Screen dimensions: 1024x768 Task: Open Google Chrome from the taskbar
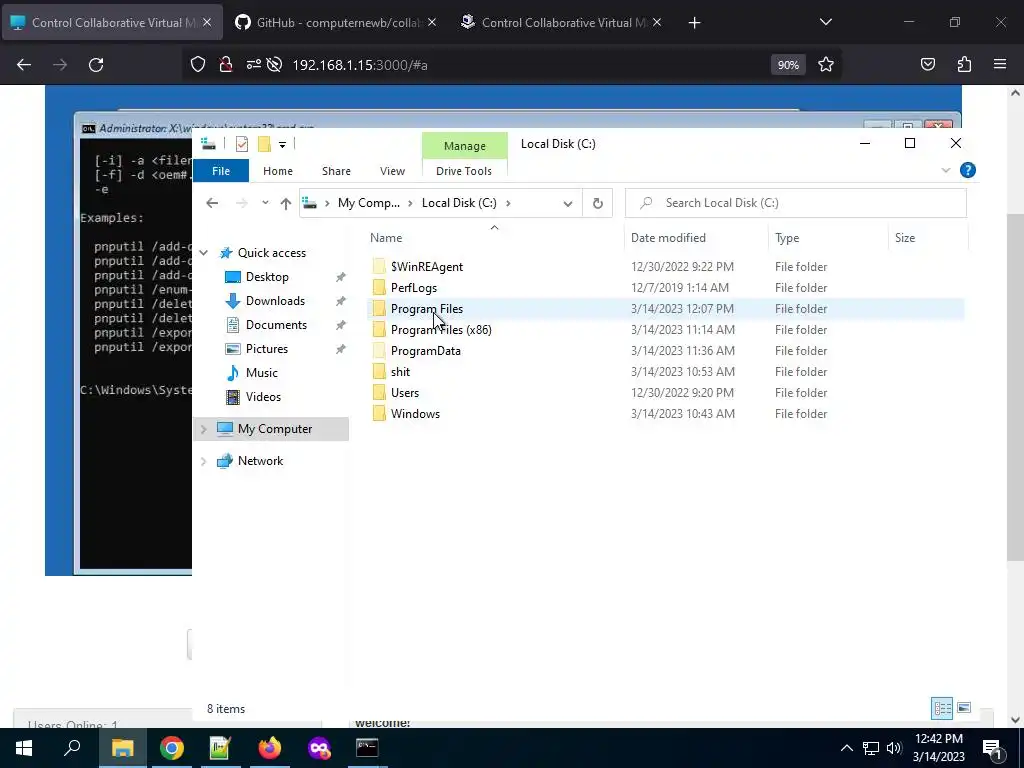click(x=172, y=748)
